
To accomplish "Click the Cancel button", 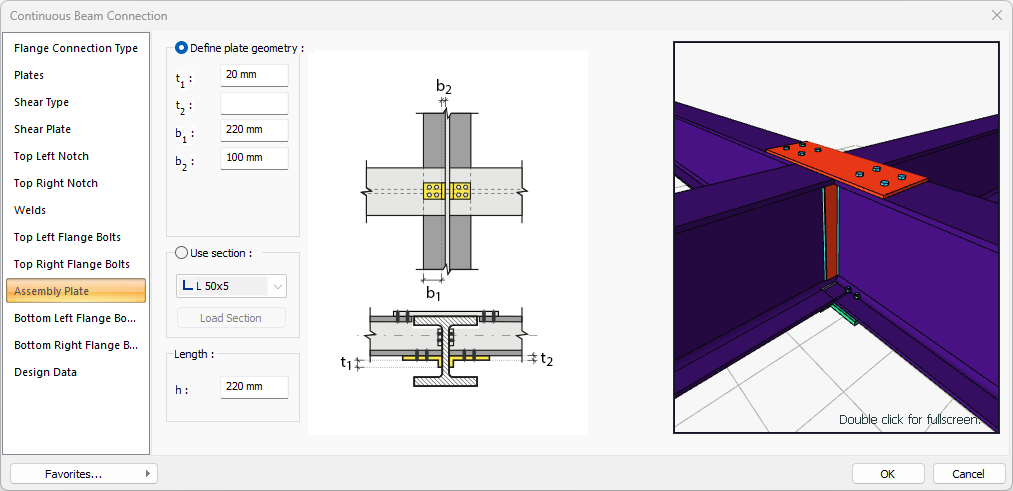I will 968,474.
